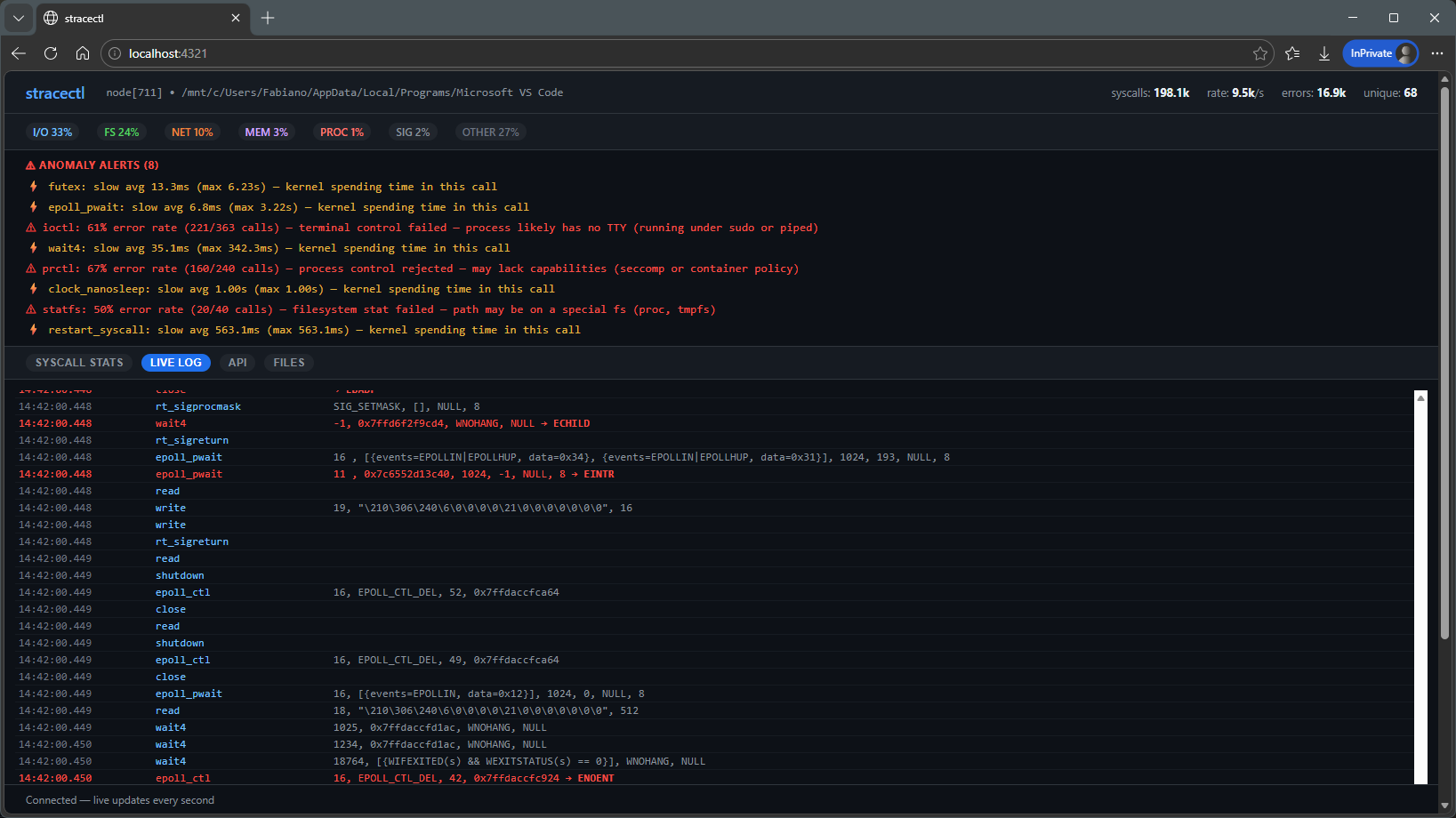Expand the epoll_pwait anomaly alert
The width and height of the screenshot is (1456, 818).
pos(286,206)
